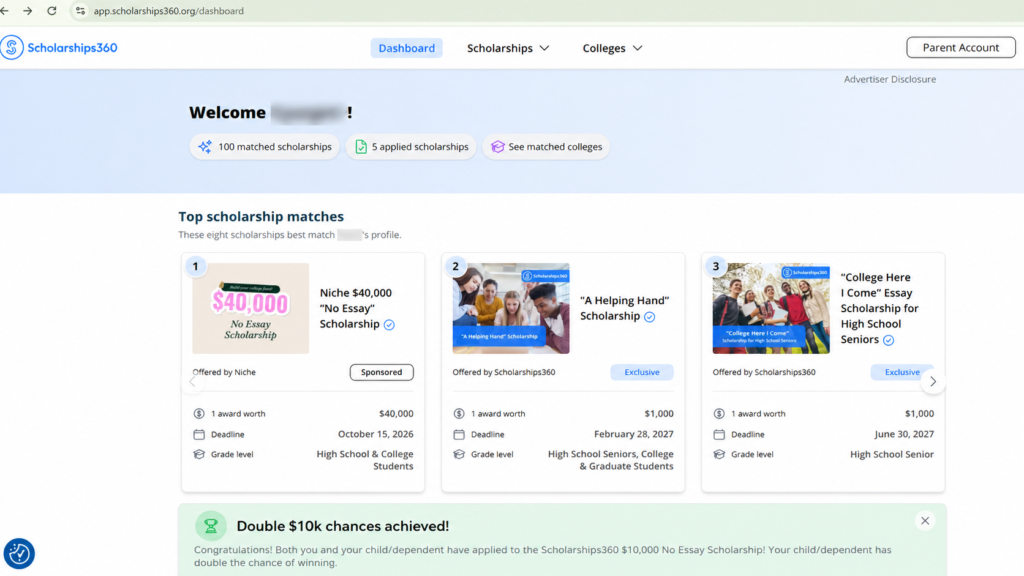1024x576 pixels.
Task: View the 100 matched scholarships
Action: 264,147
